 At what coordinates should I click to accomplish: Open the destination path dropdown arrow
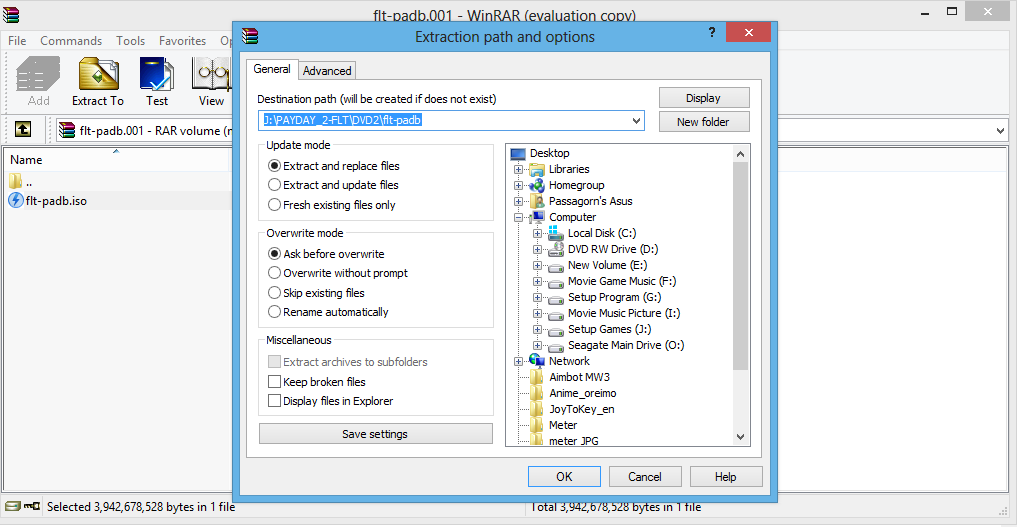(x=636, y=121)
